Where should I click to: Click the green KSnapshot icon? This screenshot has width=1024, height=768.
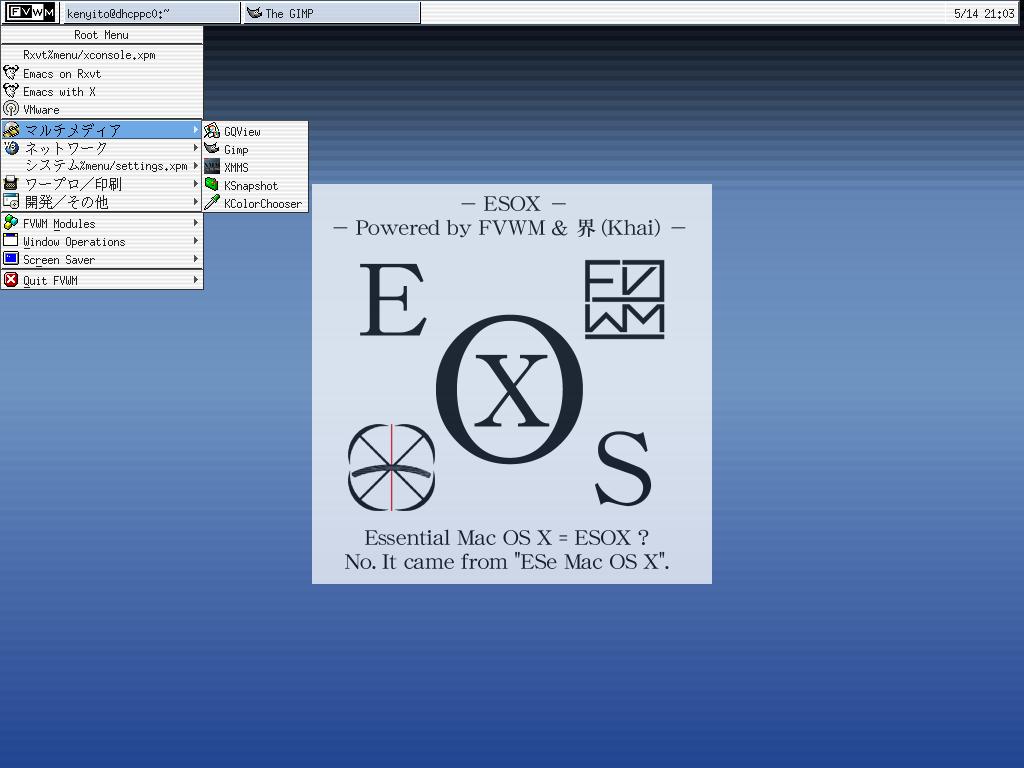[x=212, y=185]
